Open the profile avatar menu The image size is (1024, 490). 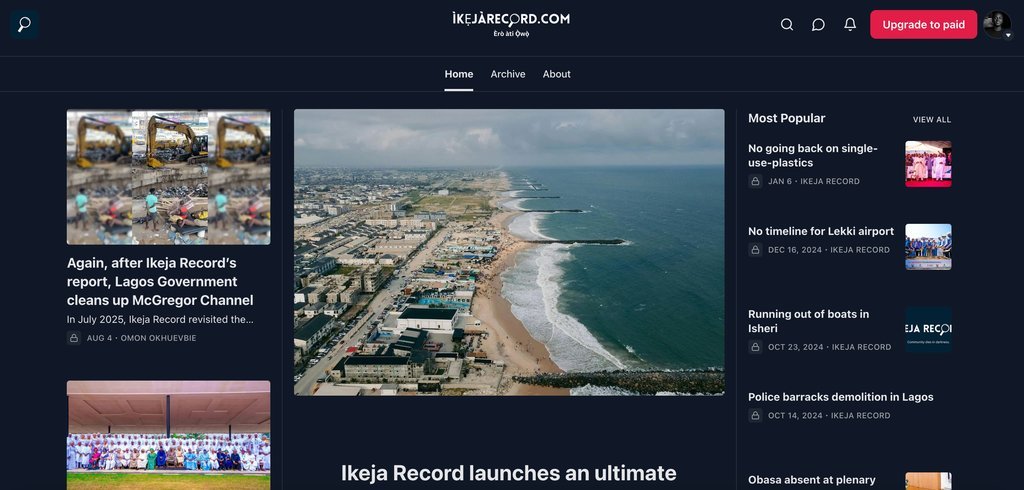997,24
